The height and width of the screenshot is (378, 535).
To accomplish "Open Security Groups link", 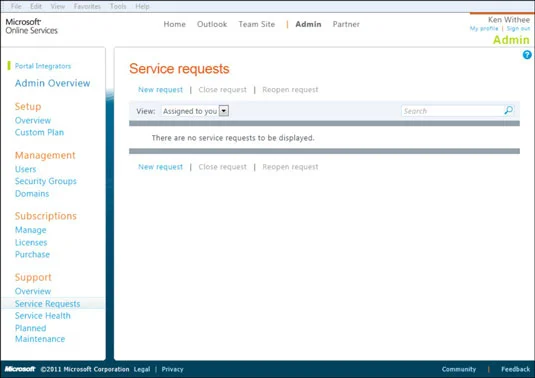I will 45,181.
